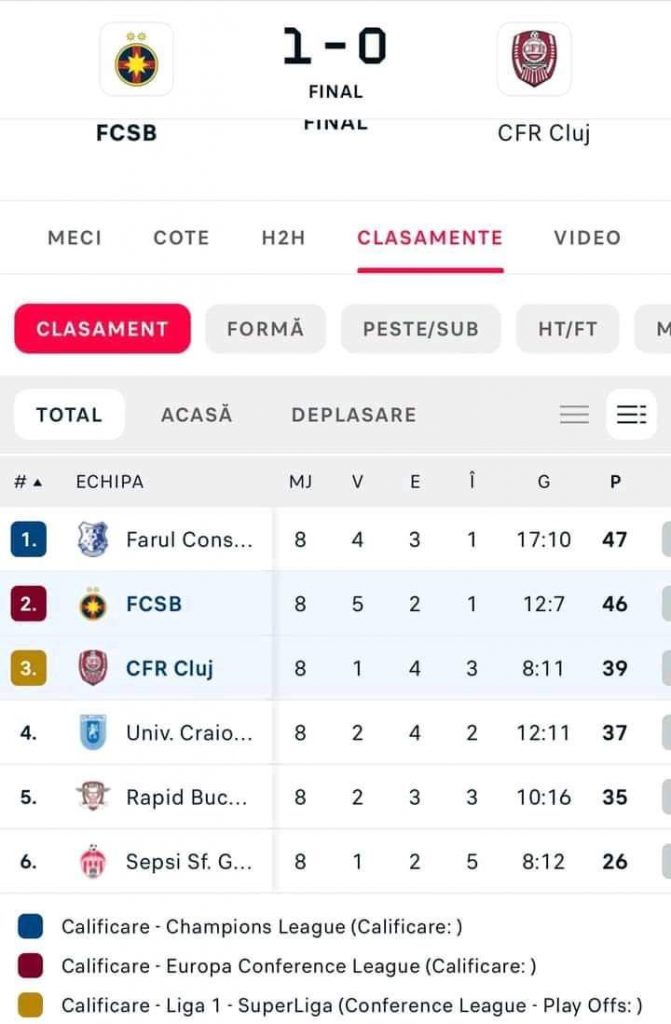Open the H2H tab

283,238
